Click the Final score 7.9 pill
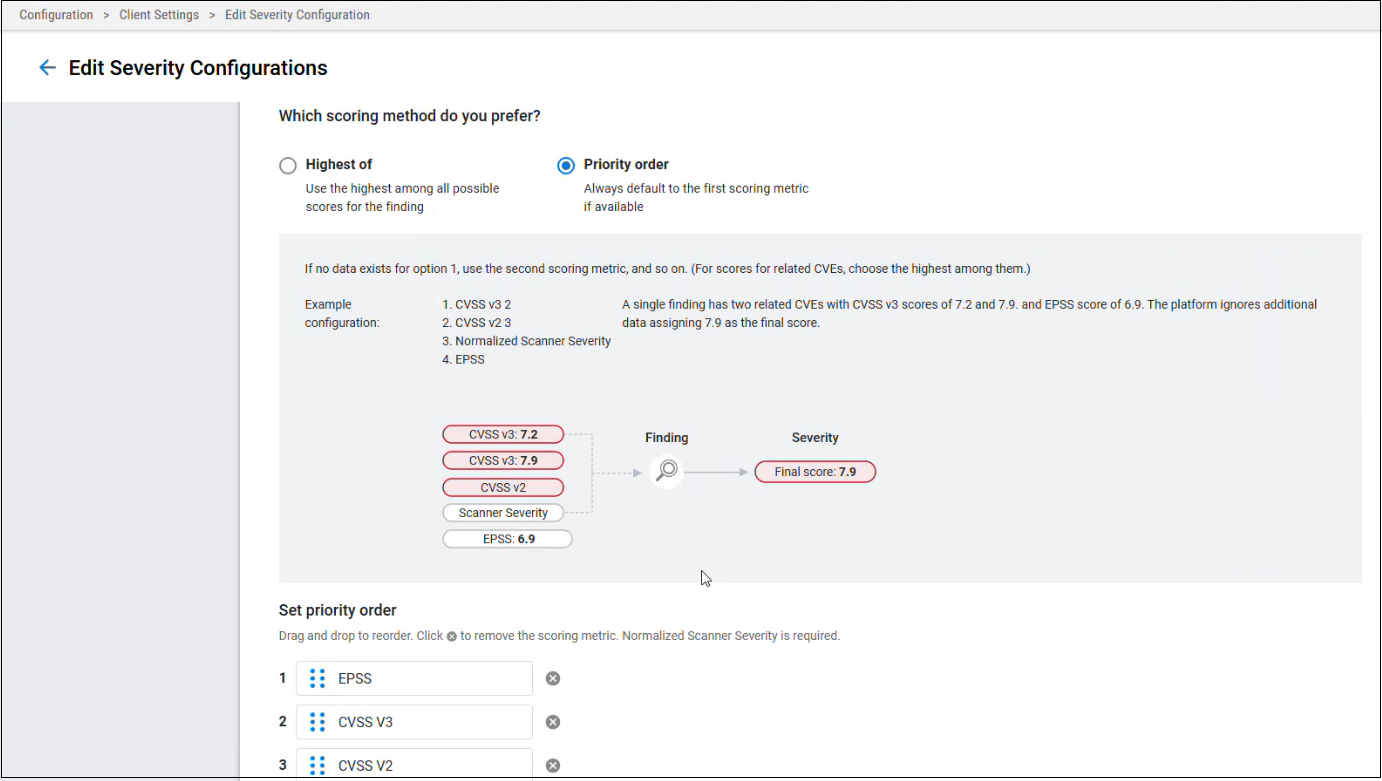 coord(815,472)
